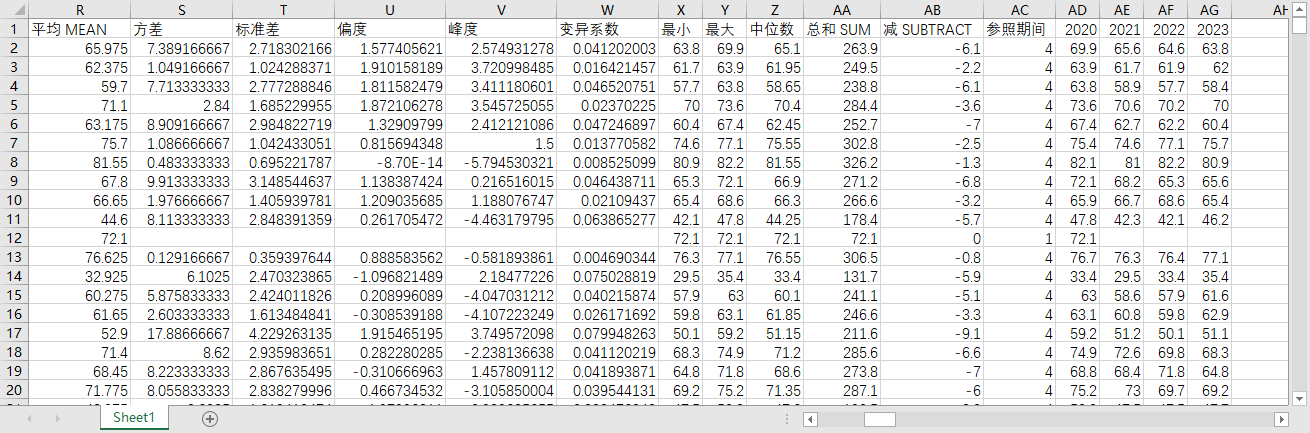
Task: Select row 12 header
Action: (x=14, y=238)
